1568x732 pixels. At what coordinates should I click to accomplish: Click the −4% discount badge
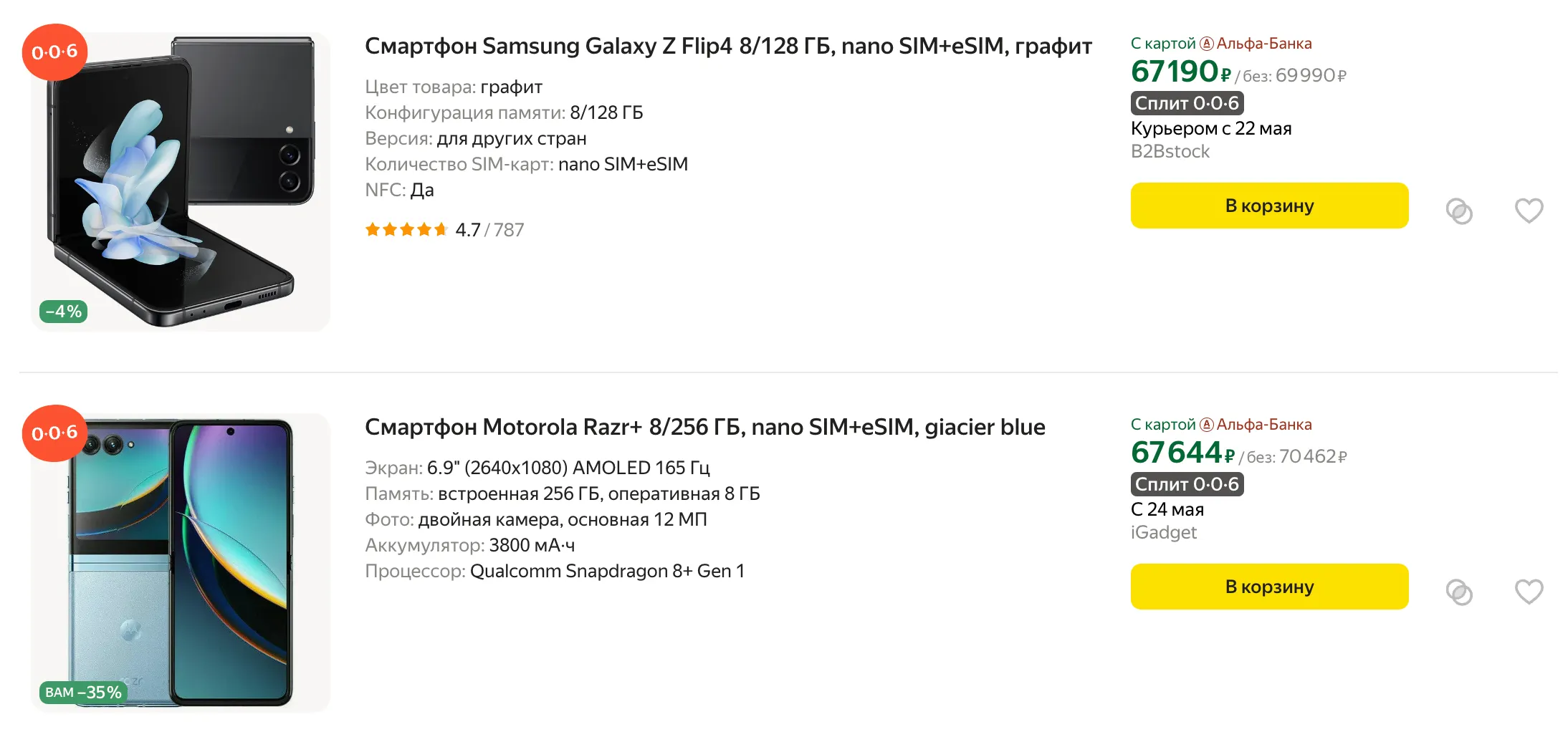point(64,312)
